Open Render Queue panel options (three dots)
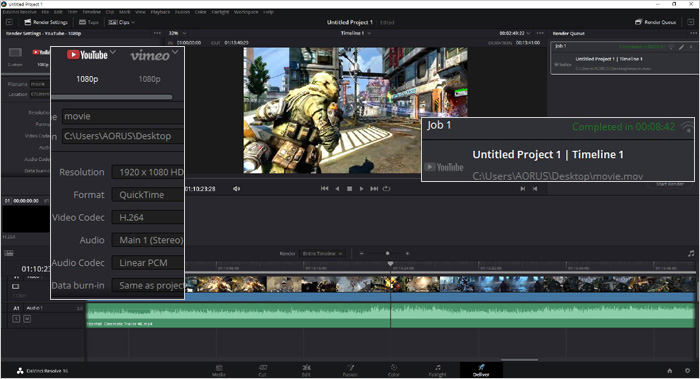This screenshot has width=700, height=379. point(693,33)
